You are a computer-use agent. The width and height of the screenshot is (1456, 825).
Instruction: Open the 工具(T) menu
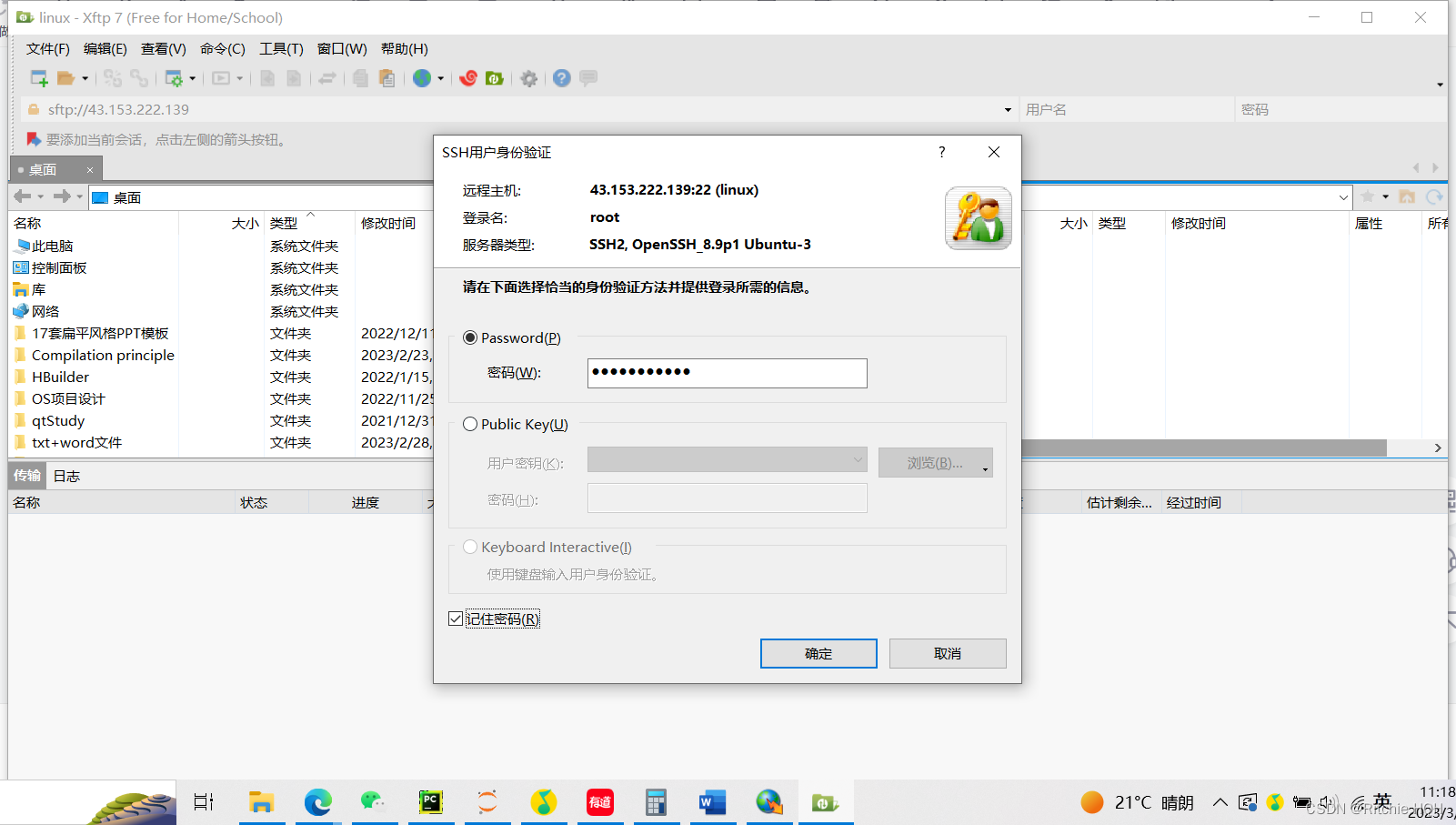click(281, 49)
